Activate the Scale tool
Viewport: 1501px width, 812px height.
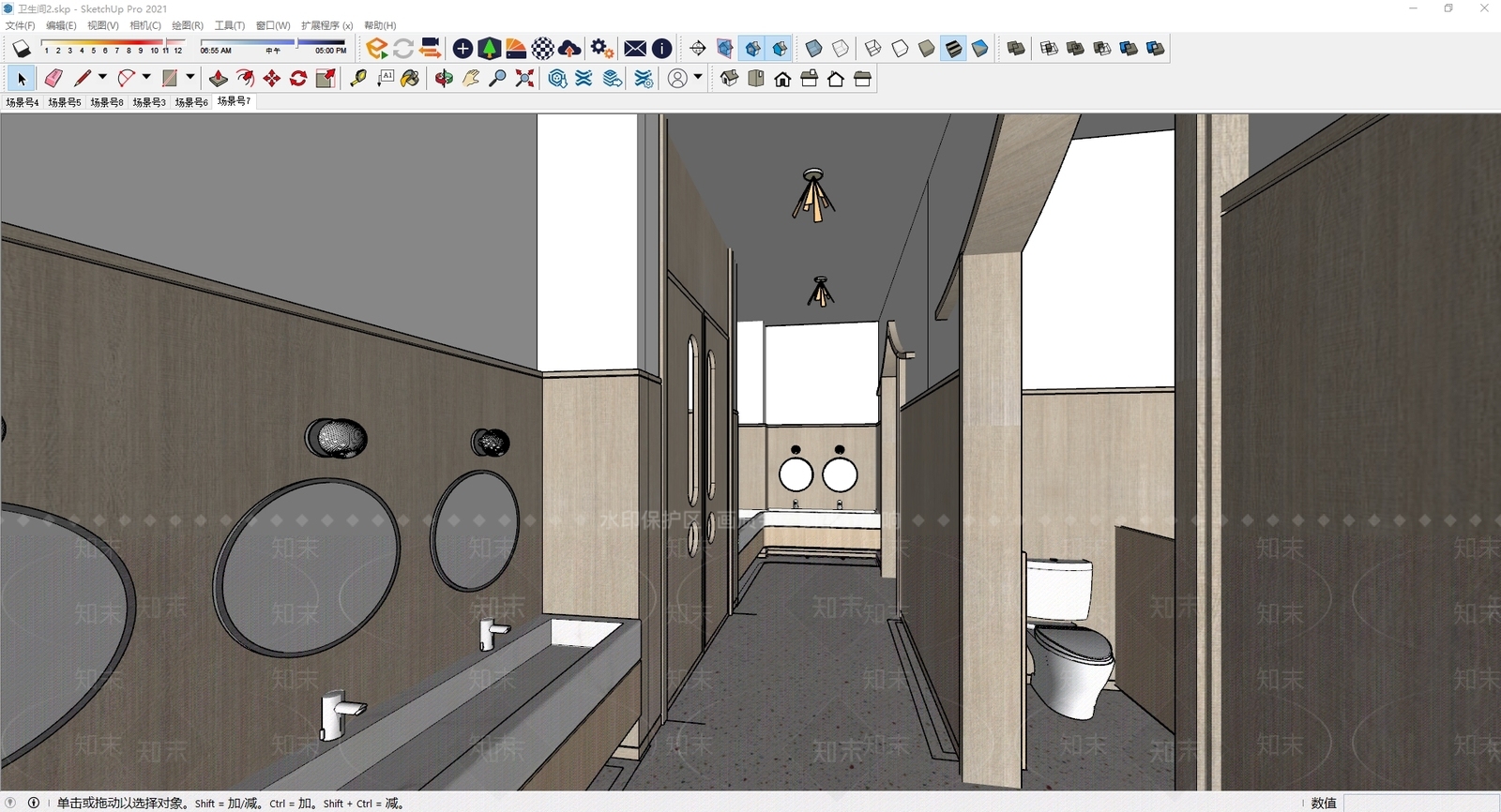tap(326, 79)
